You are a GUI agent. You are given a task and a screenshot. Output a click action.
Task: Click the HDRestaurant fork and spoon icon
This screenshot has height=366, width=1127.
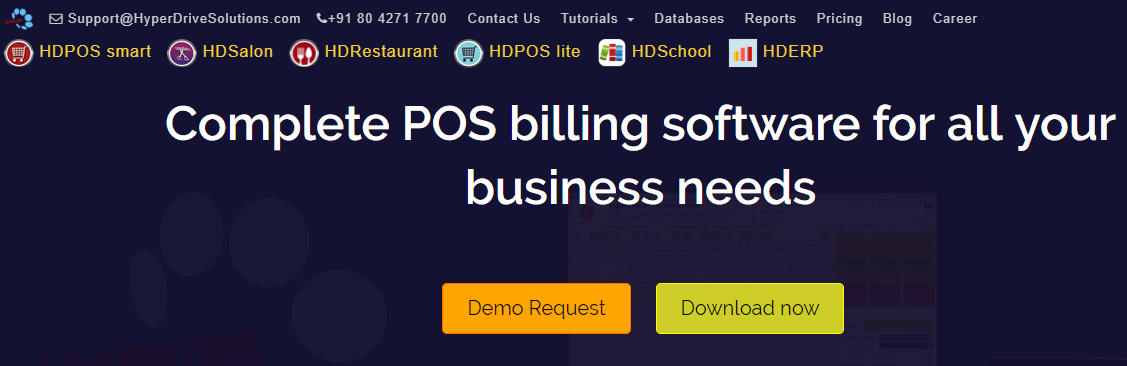(304, 52)
